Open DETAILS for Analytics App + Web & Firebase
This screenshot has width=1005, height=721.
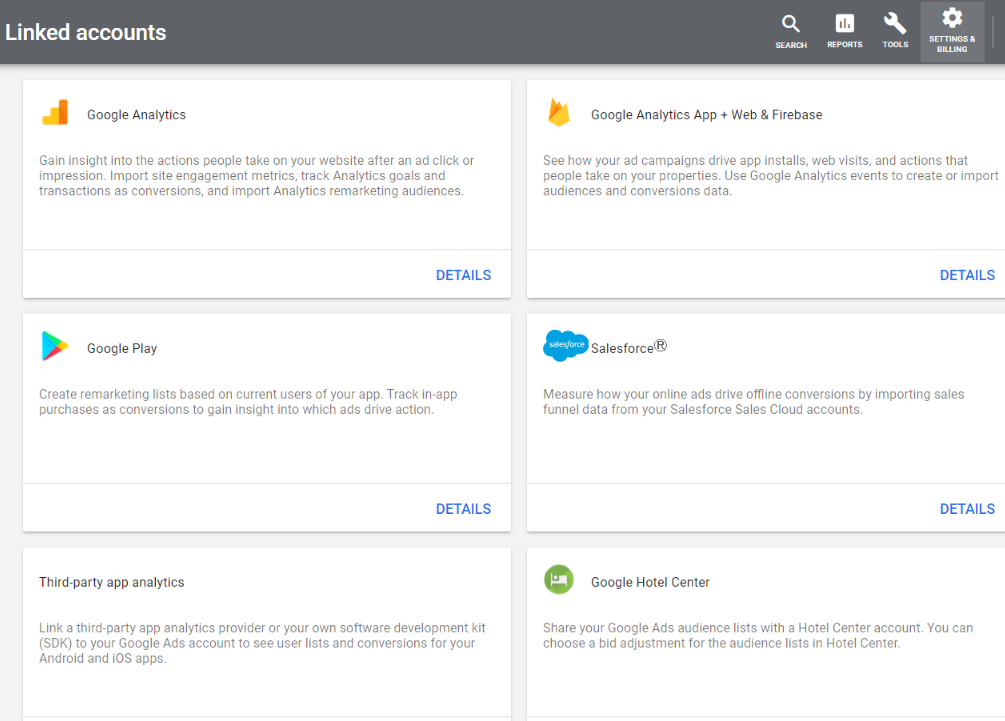tap(967, 275)
